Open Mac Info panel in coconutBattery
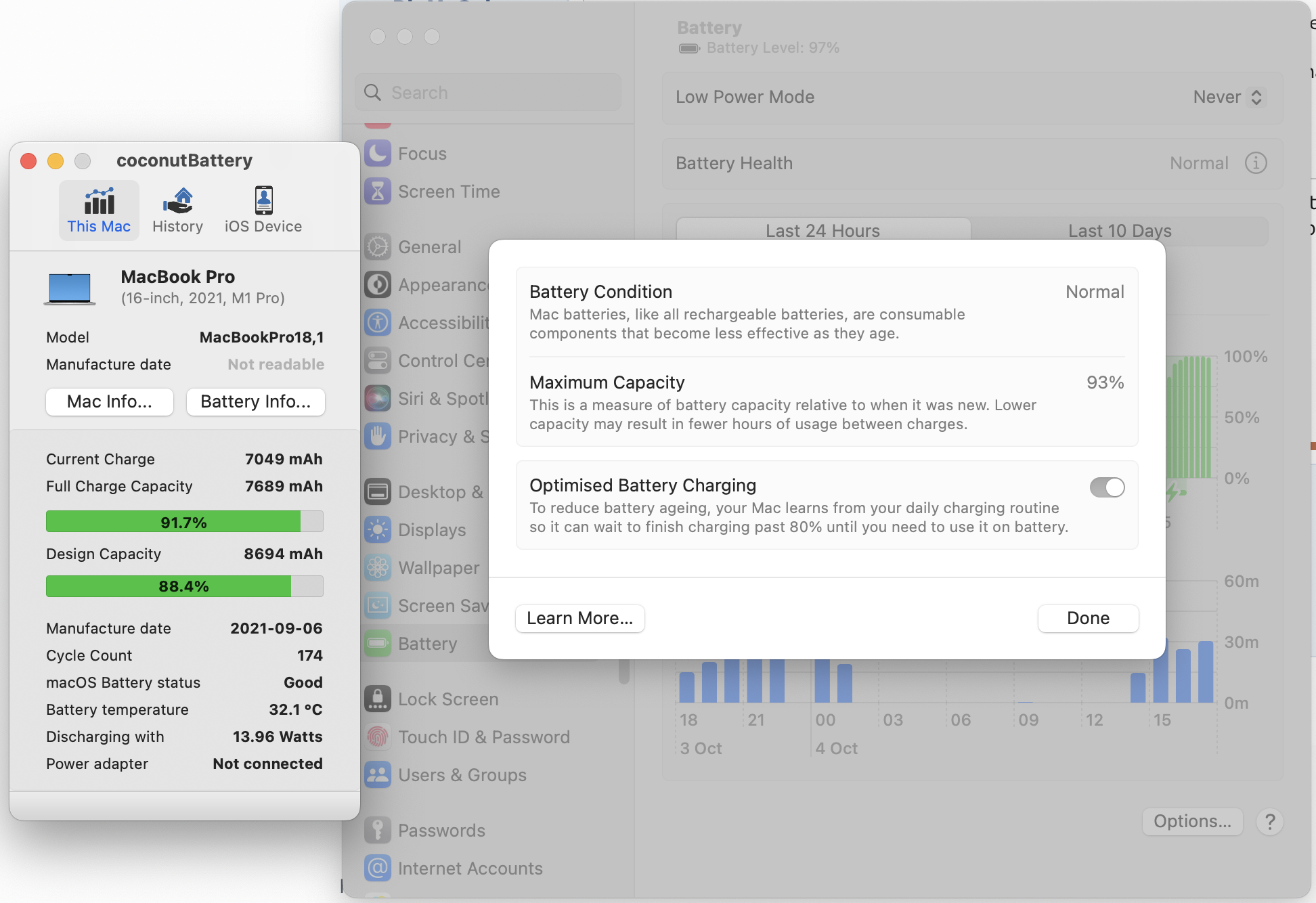Image resolution: width=1316 pixels, height=903 pixels. [x=109, y=400]
